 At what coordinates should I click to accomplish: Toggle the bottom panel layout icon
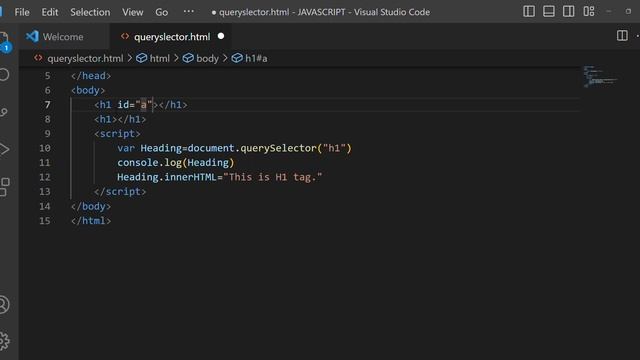click(x=549, y=11)
